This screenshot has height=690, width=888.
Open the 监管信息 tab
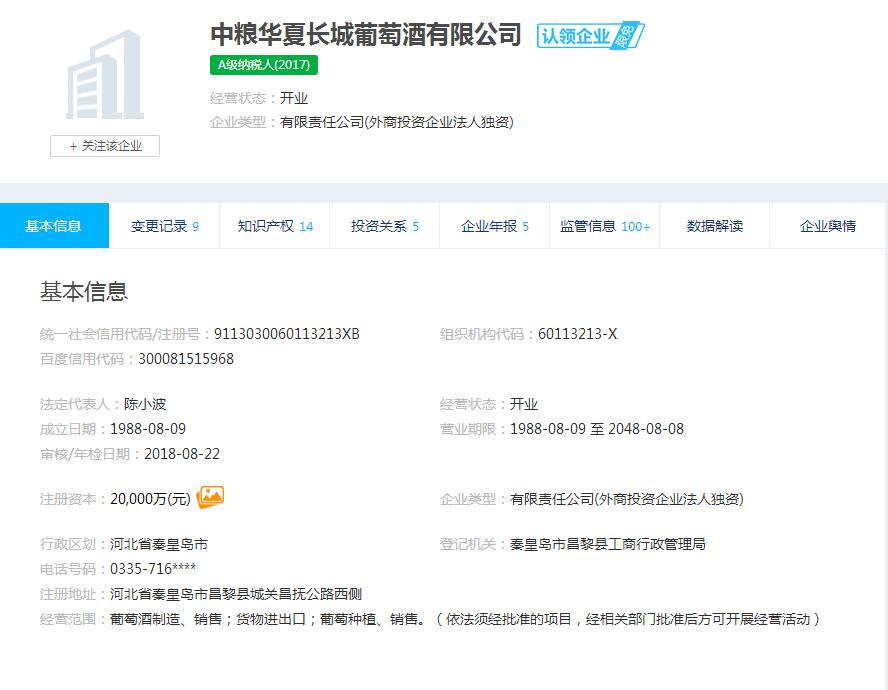604,226
